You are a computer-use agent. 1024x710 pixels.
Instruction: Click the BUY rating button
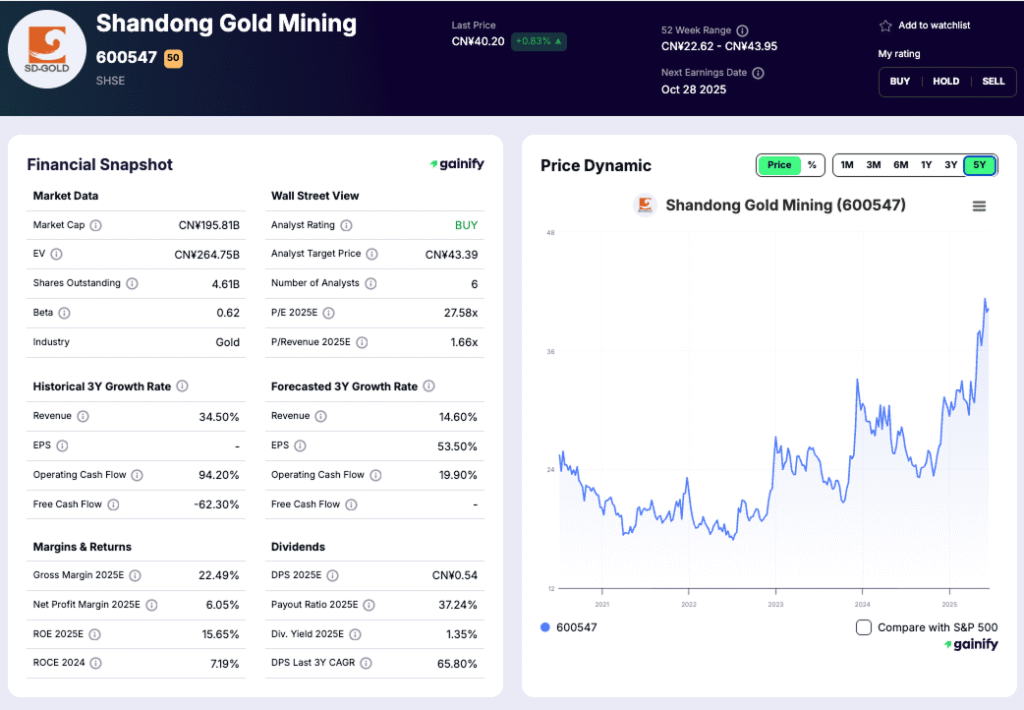(x=899, y=81)
